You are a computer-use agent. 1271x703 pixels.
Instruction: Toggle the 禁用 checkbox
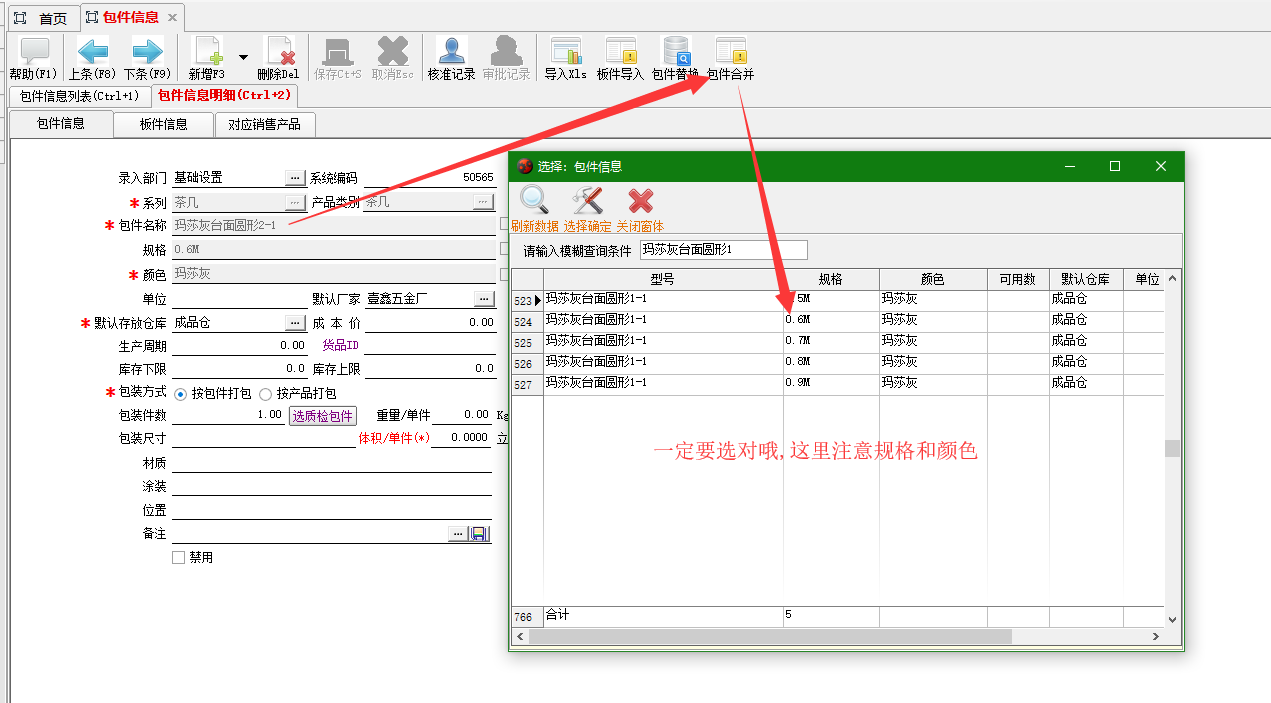[179, 558]
